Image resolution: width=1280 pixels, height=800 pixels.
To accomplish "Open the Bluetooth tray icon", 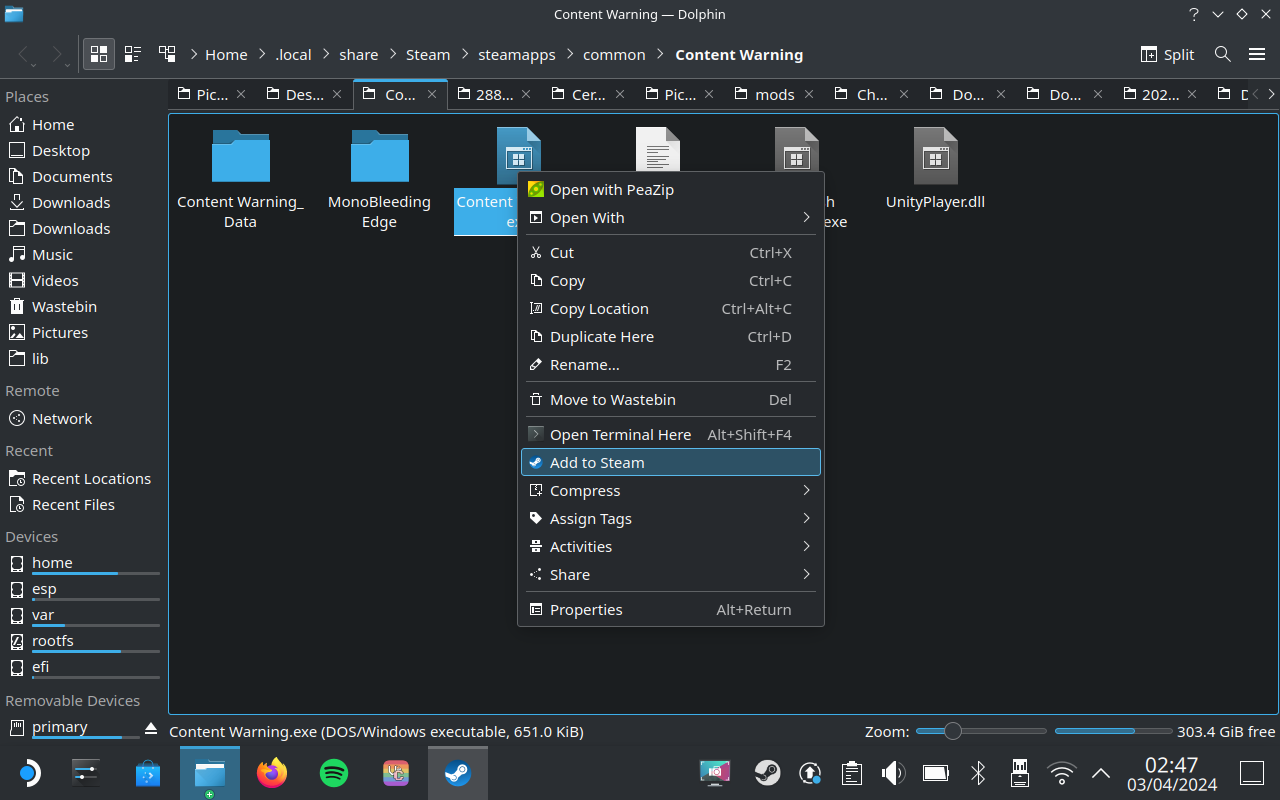I will (x=978, y=773).
